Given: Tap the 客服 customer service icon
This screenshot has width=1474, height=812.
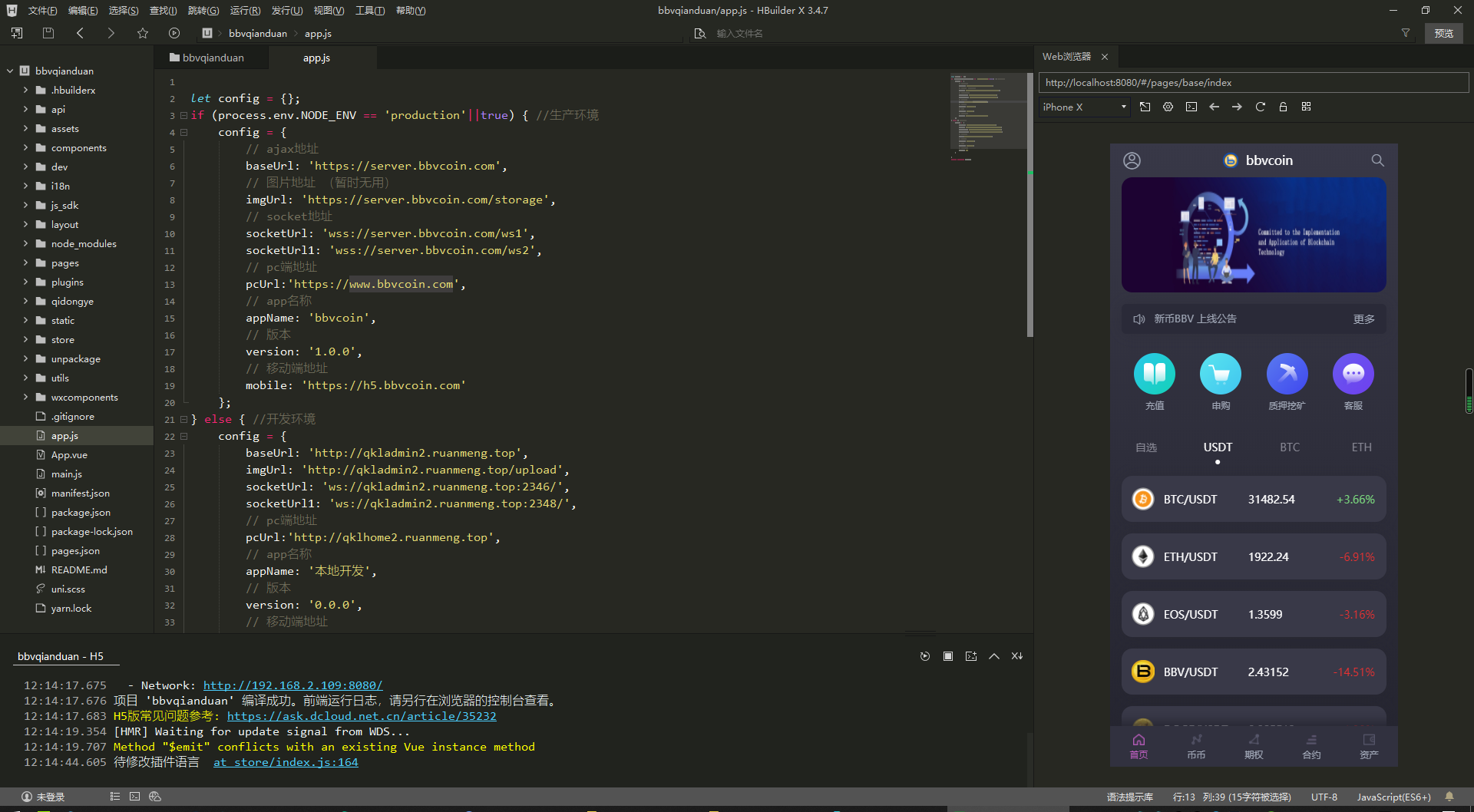Looking at the screenshot, I should tap(1353, 374).
